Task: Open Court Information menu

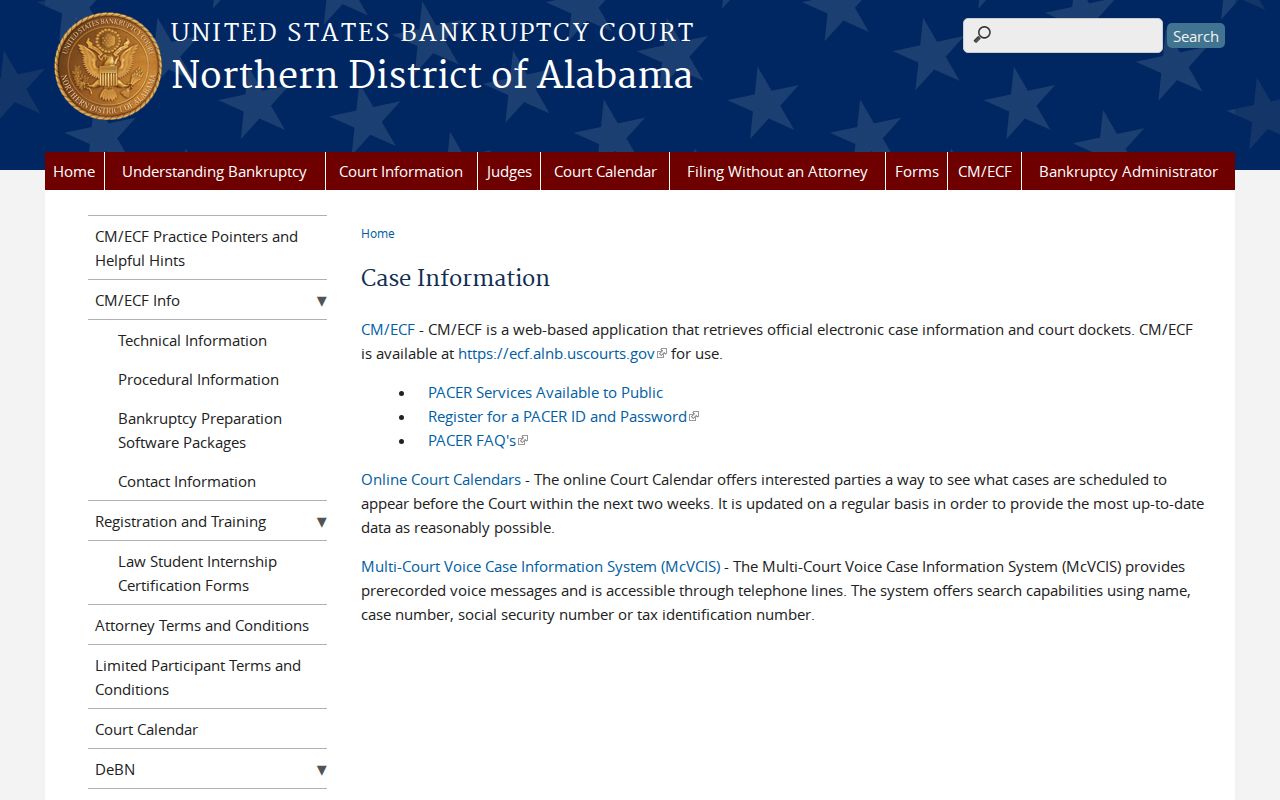Action: click(401, 171)
